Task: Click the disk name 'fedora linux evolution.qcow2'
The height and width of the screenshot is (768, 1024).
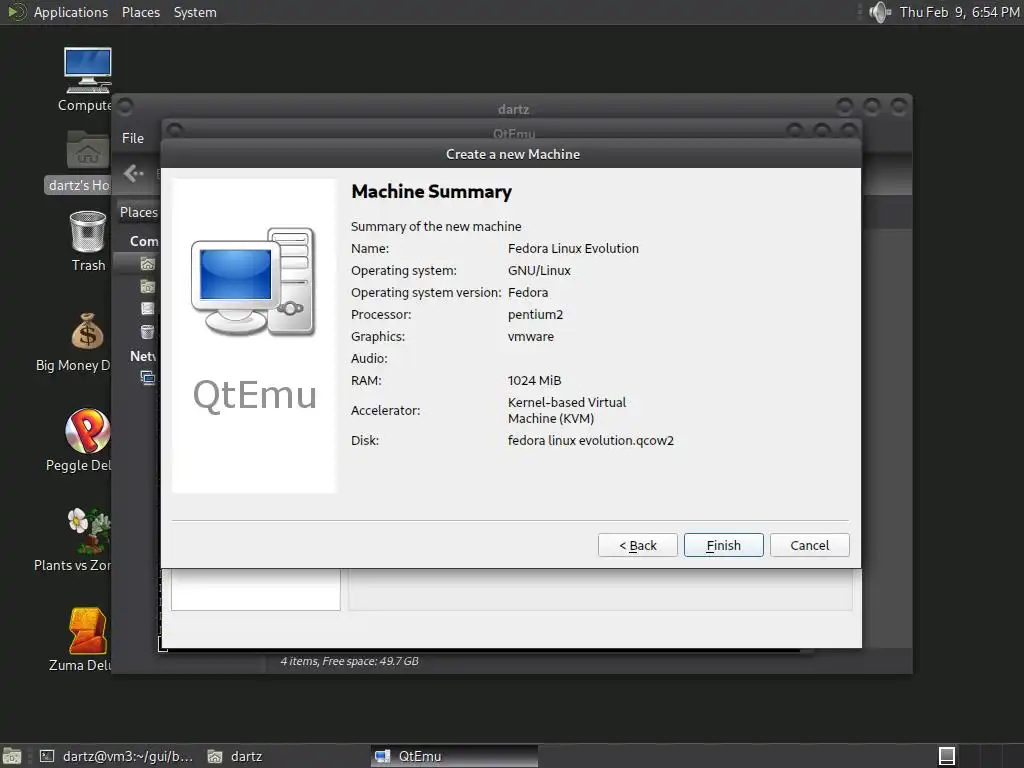Action: click(x=591, y=440)
